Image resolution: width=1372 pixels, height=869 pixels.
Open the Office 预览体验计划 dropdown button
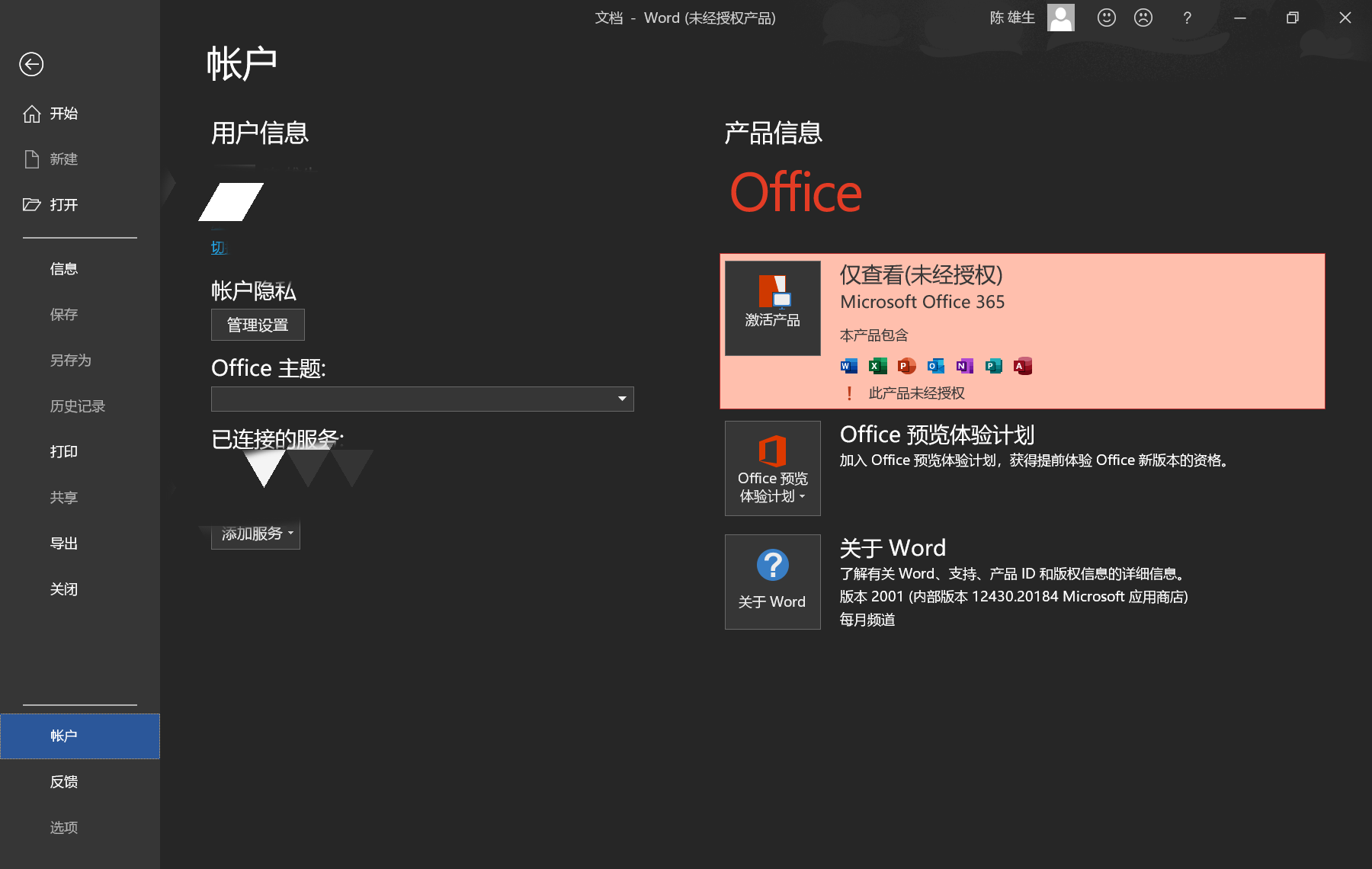coord(772,468)
